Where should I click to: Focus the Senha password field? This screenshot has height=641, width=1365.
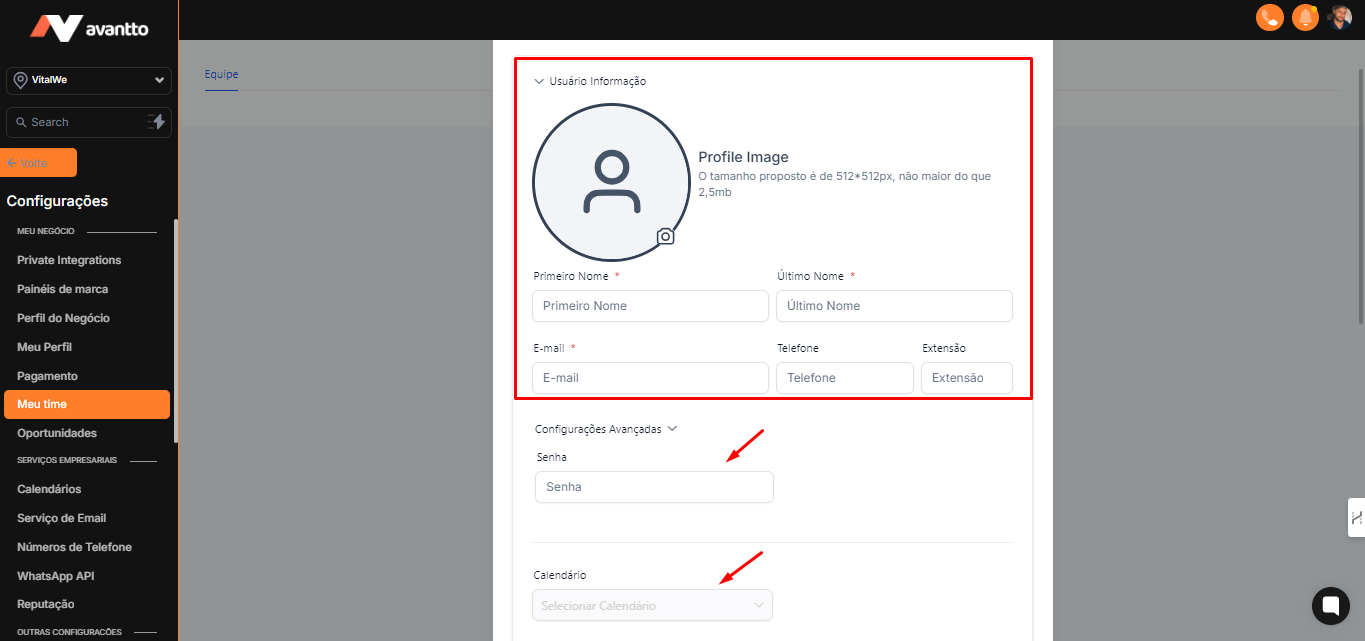tap(654, 487)
